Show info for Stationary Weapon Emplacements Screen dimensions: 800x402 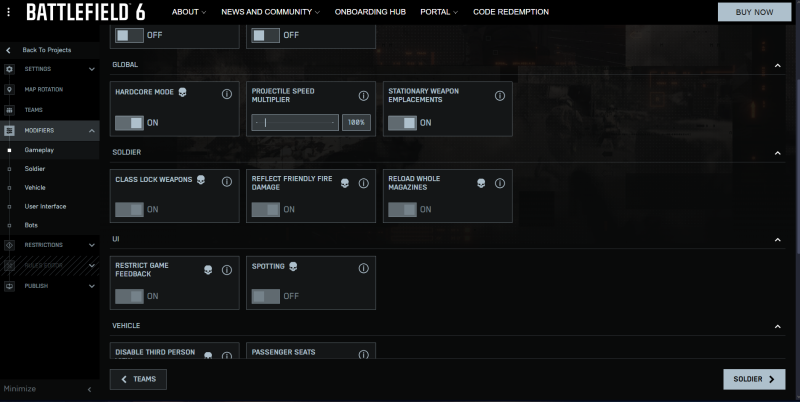(500, 95)
